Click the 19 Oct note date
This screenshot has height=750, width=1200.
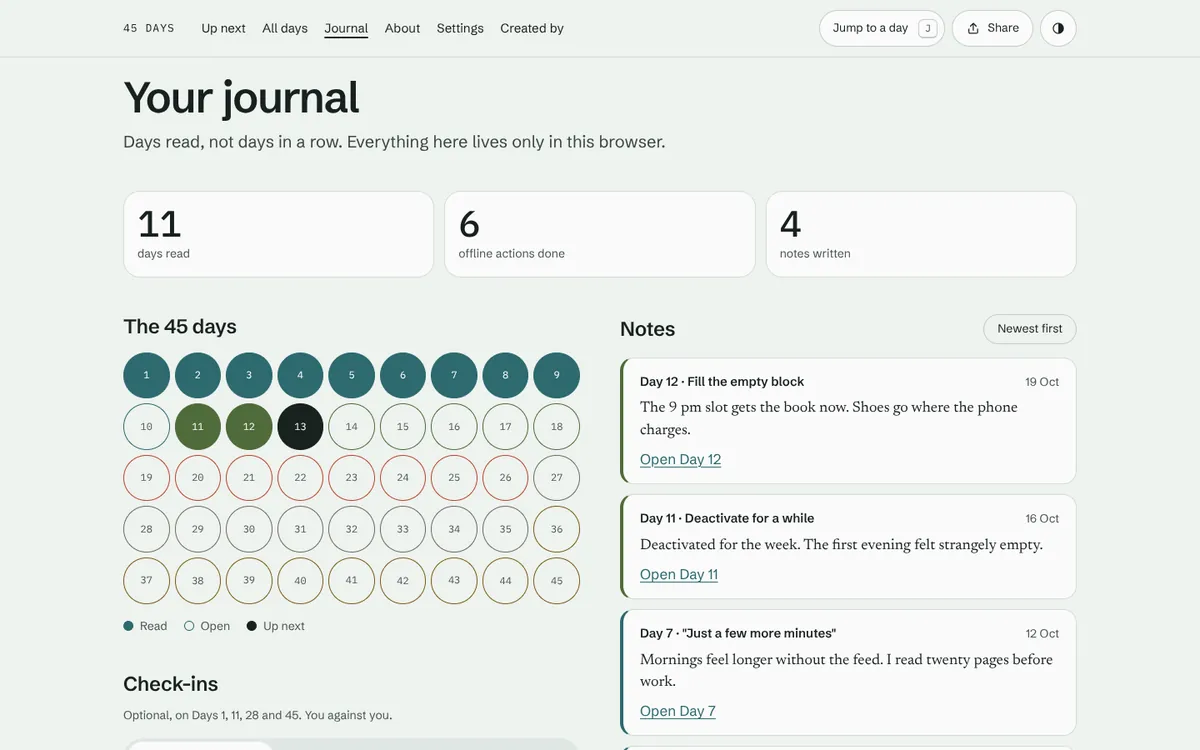(x=1042, y=382)
